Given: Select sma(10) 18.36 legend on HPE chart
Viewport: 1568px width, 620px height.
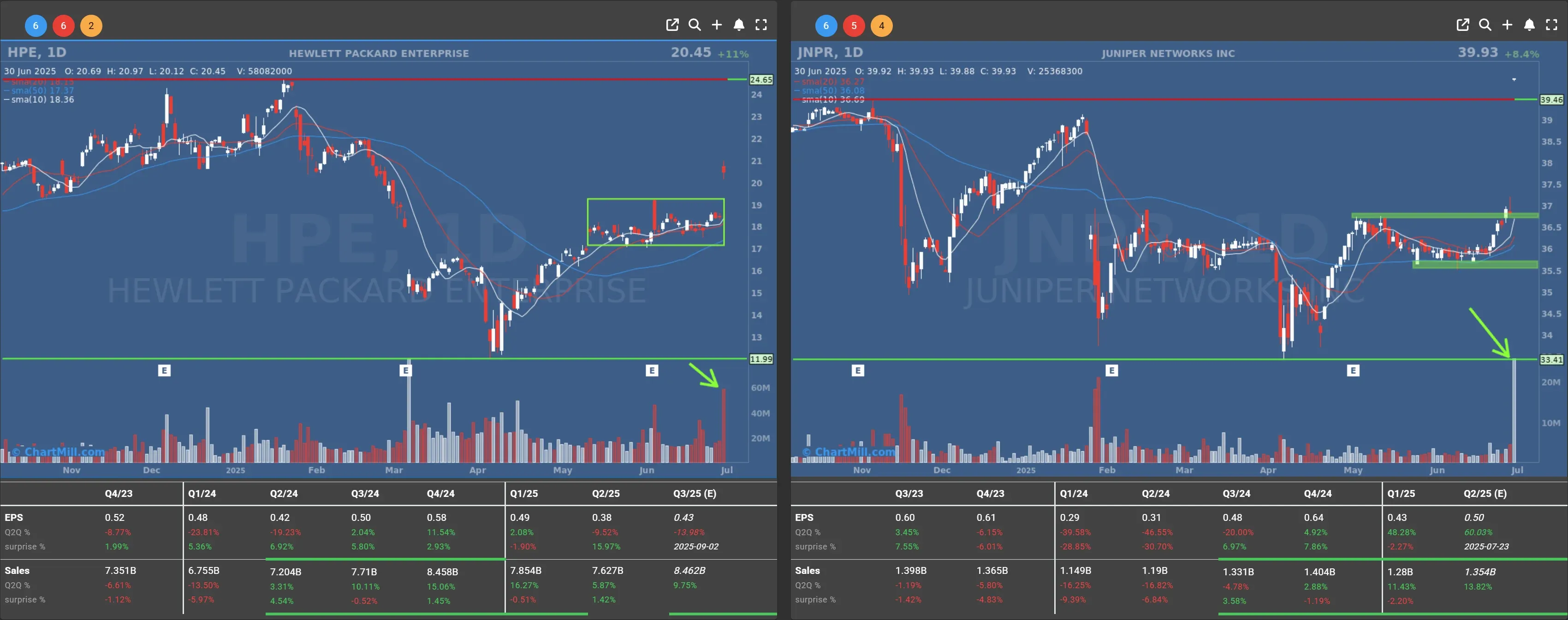Looking at the screenshot, I should tap(40, 99).
